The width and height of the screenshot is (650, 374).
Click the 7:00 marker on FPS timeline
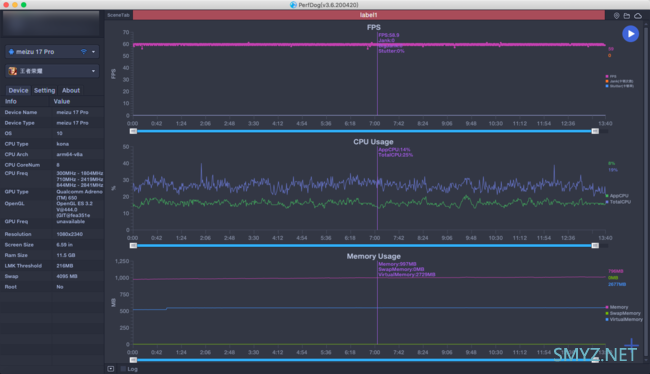click(x=375, y=124)
